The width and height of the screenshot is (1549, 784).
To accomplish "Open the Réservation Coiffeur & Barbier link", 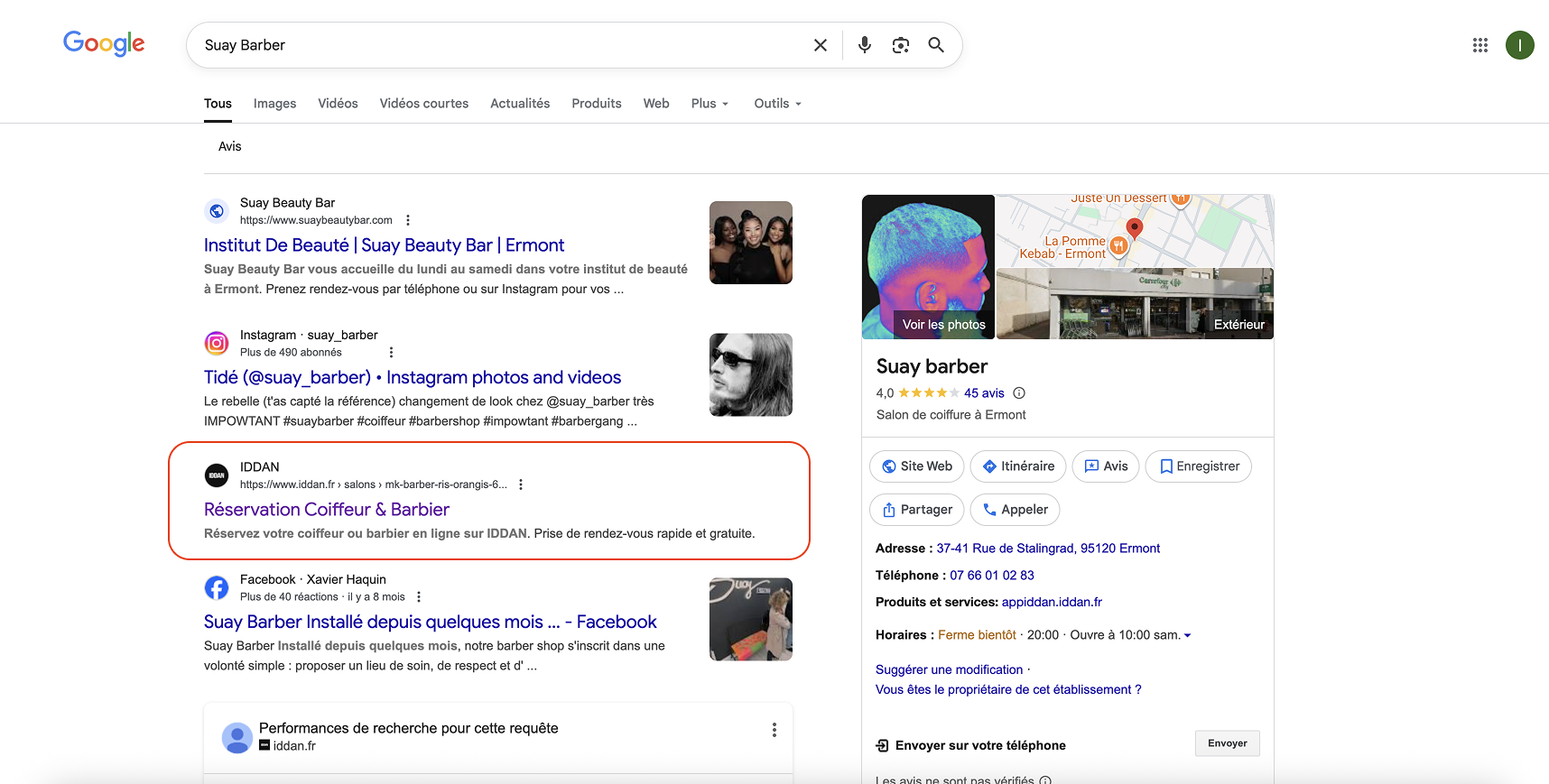I will point(327,510).
